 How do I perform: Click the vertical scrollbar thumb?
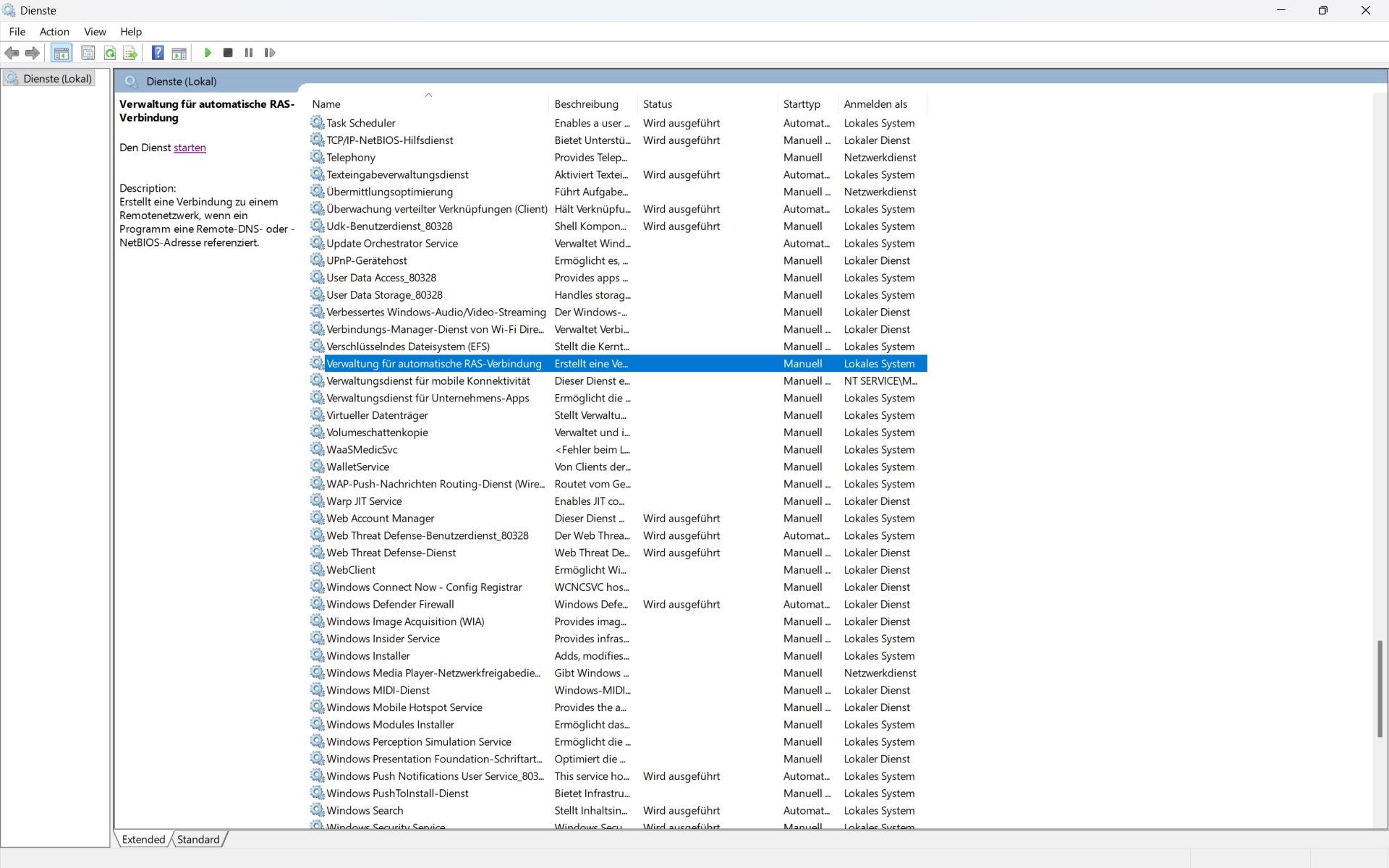[x=1380, y=689]
